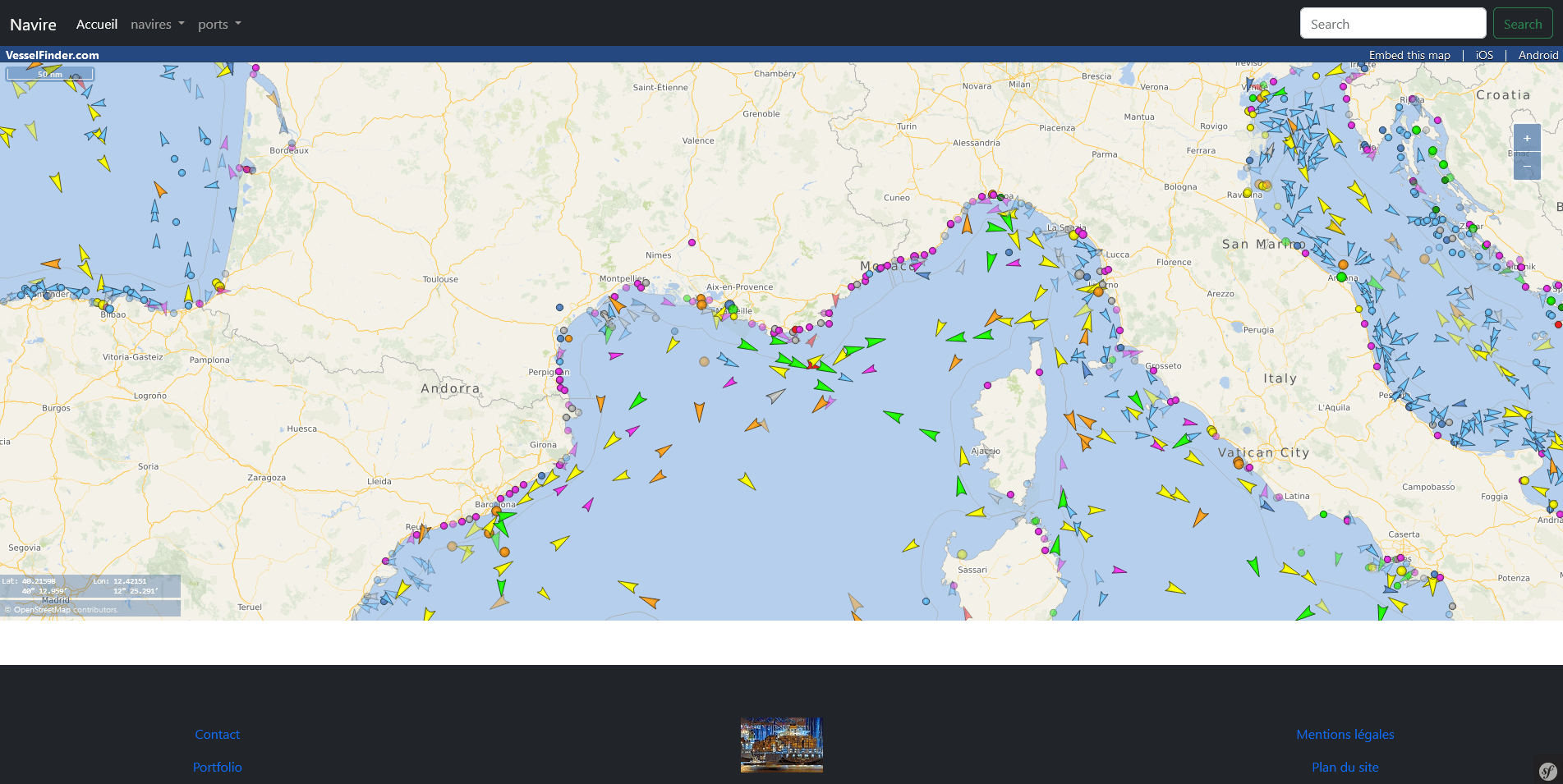Select the green dot marker off the Latina coast

tap(1323, 514)
